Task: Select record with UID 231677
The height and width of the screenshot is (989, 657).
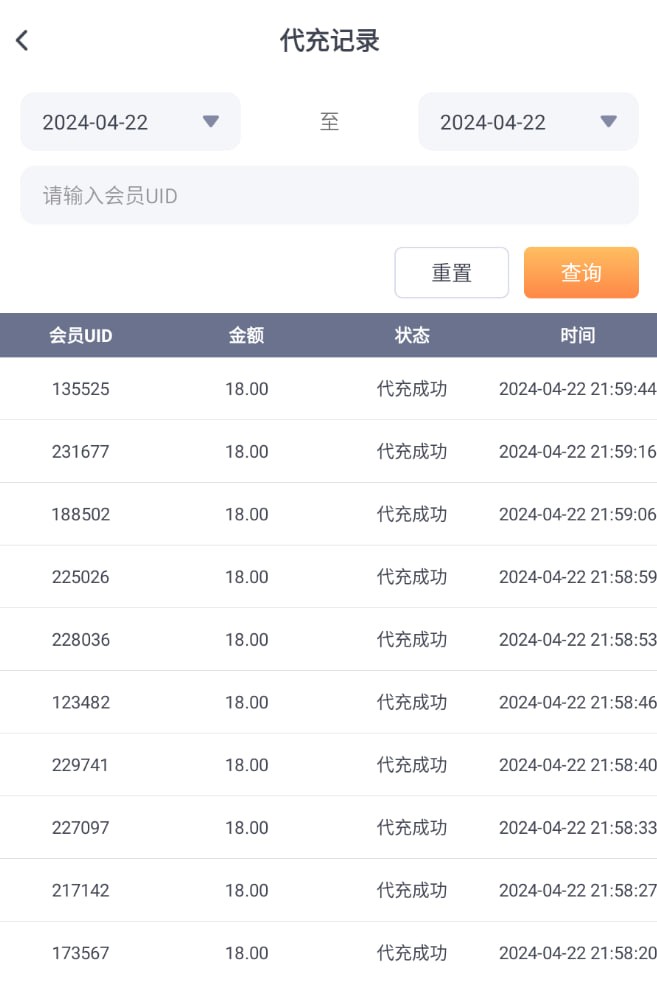Action: click(81, 452)
